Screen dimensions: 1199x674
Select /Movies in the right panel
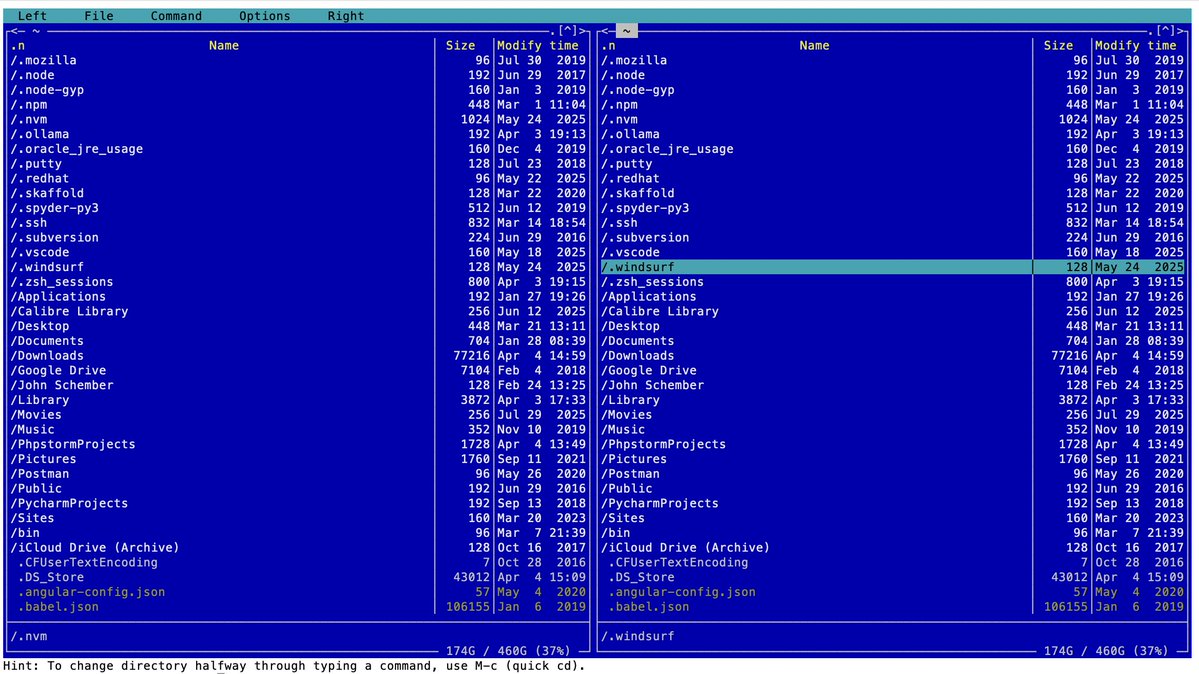(892, 415)
